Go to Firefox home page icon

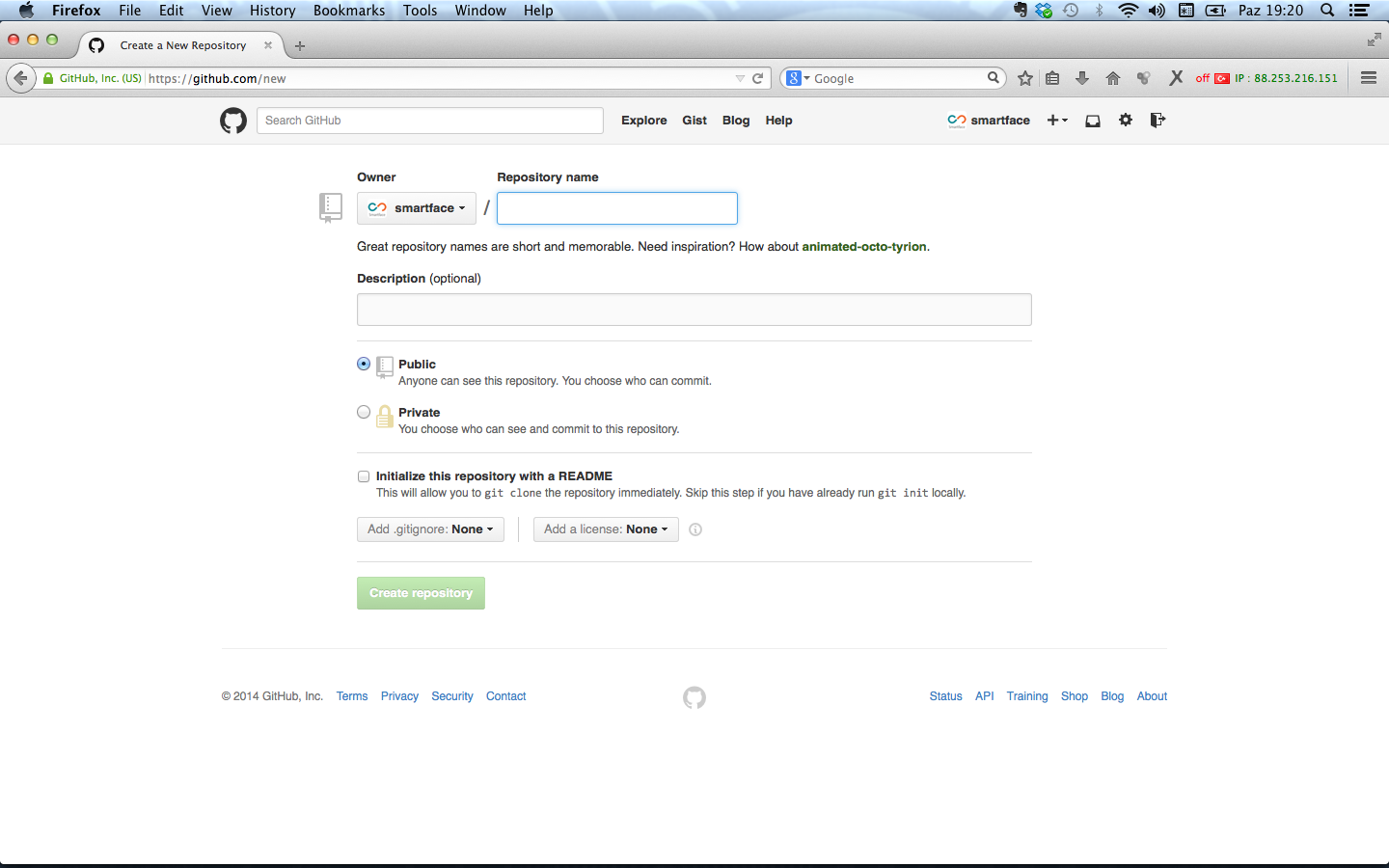pyautogui.click(x=1113, y=78)
